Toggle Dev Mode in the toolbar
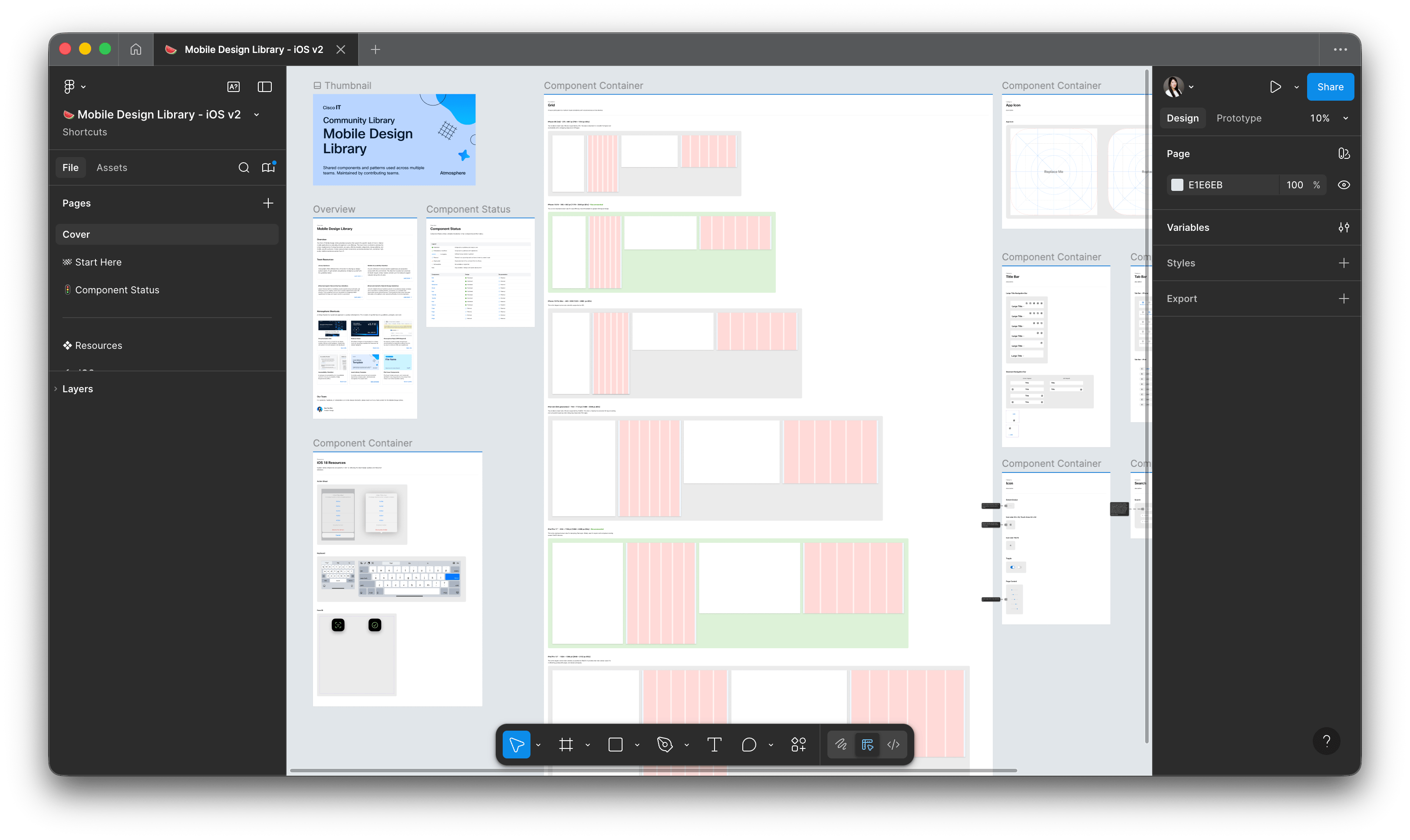 click(x=893, y=745)
